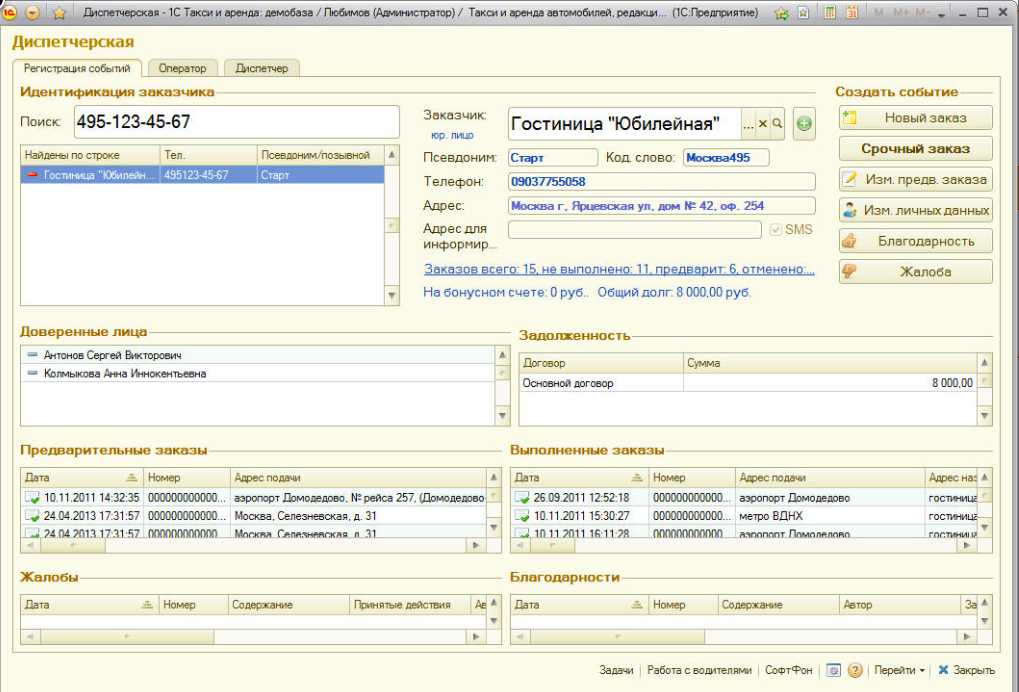Click the magnifier icon in Заказчик field
The image size is (1019, 692).
(x=776, y=124)
